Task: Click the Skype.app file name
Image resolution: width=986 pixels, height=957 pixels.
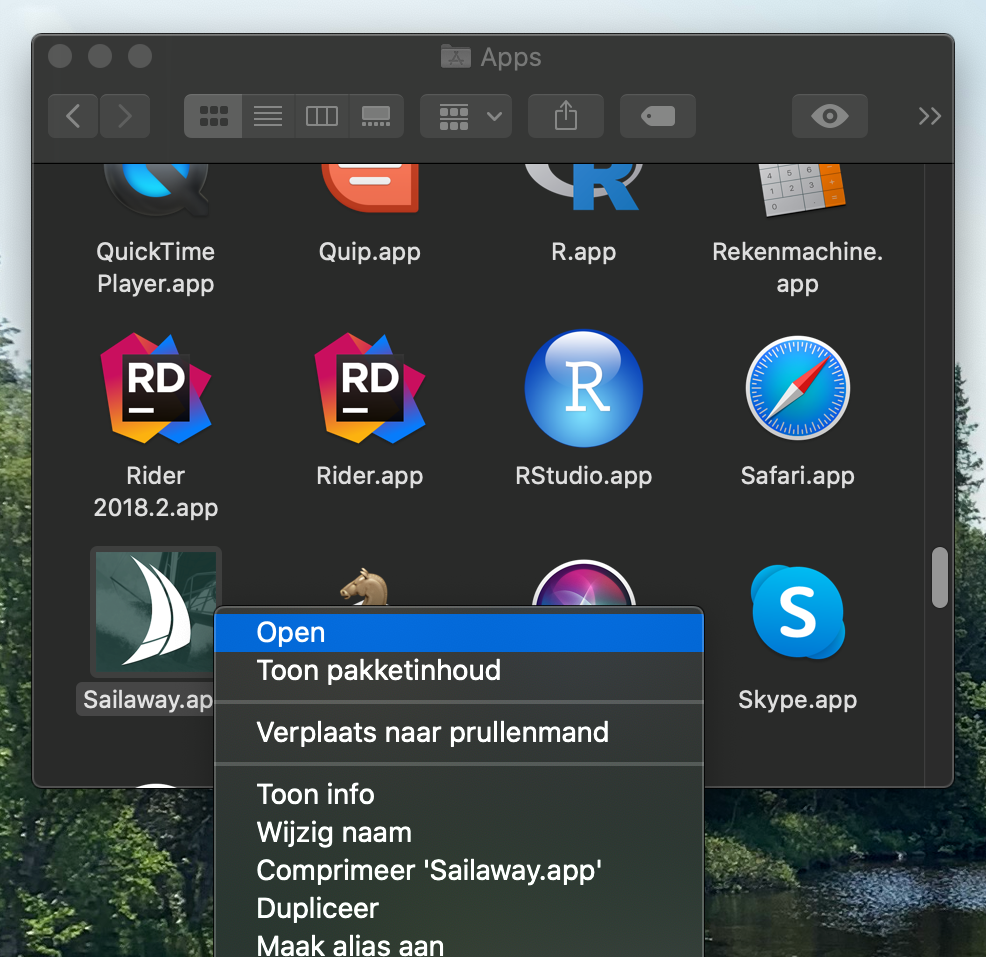Action: (797, 700)
